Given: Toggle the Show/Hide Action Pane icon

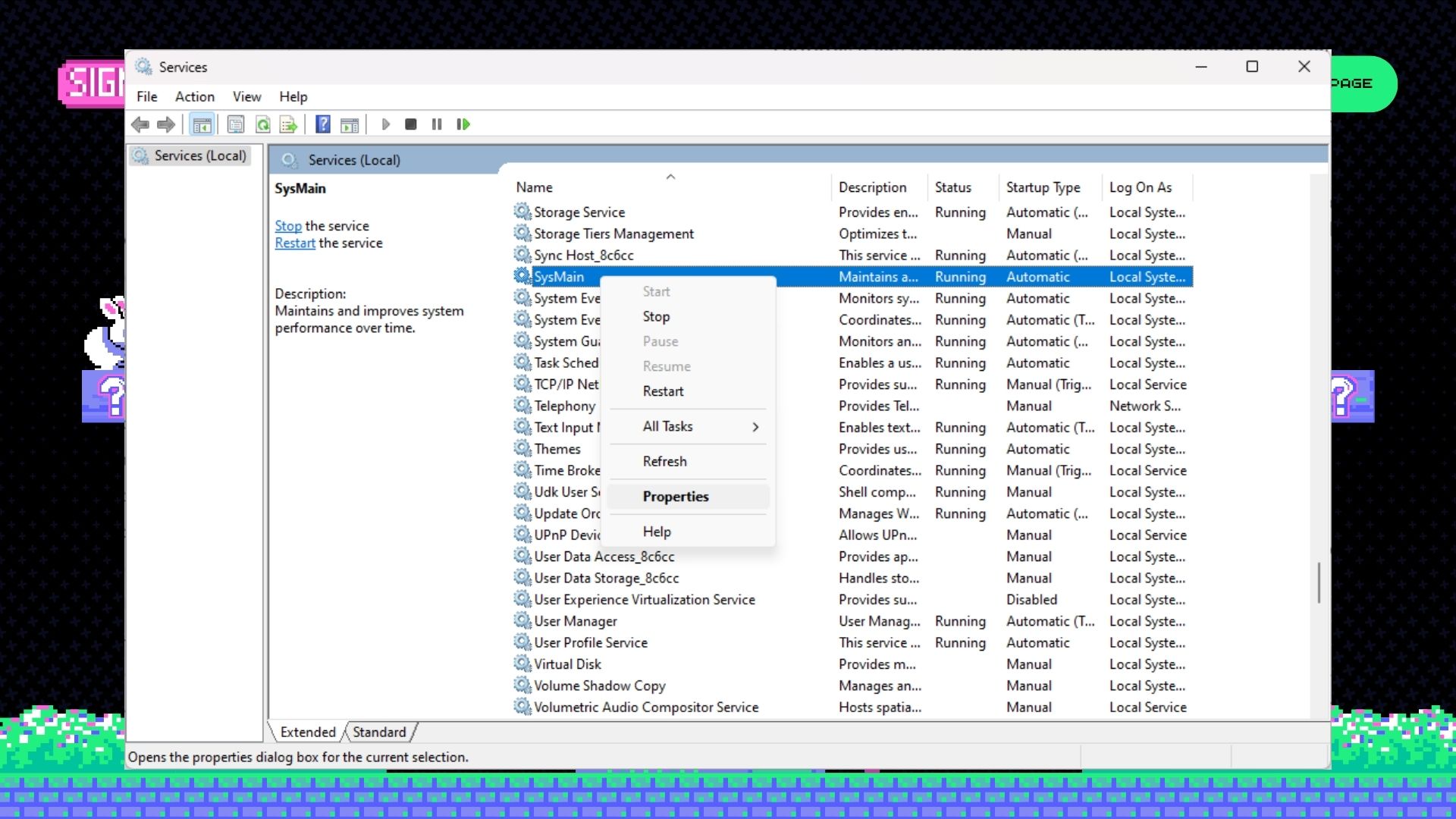Looking at the screenshot, I should (x=350, y=124).
